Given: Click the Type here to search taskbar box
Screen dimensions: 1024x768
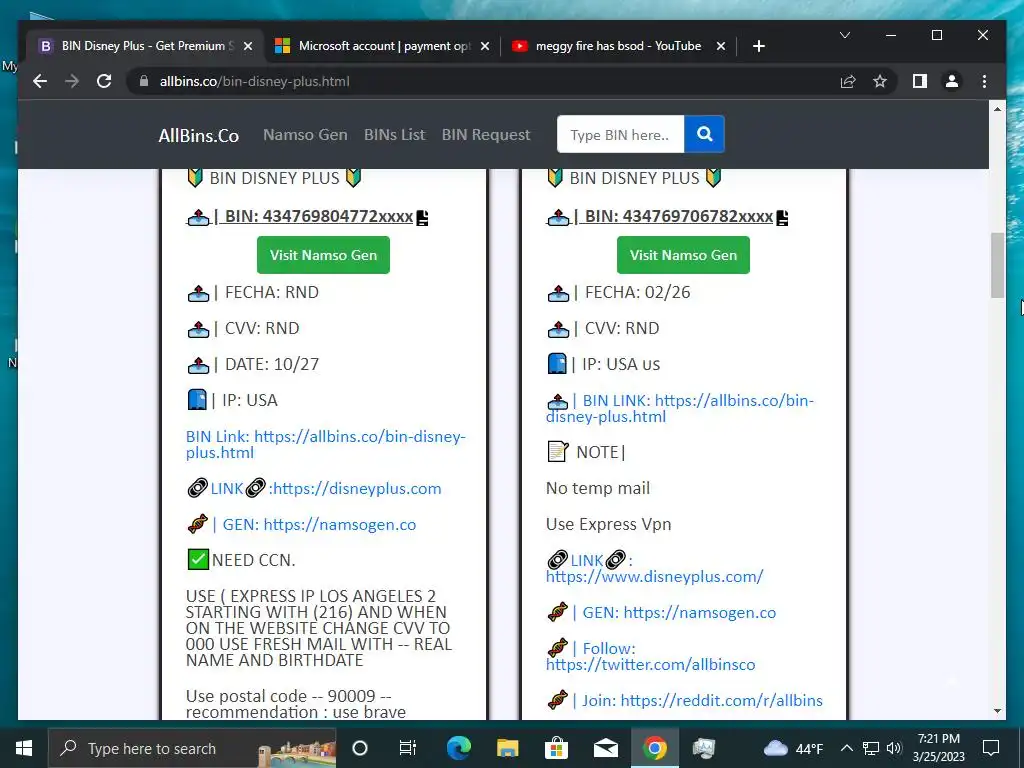Looking at the screenshot, I should click(192, 748).
